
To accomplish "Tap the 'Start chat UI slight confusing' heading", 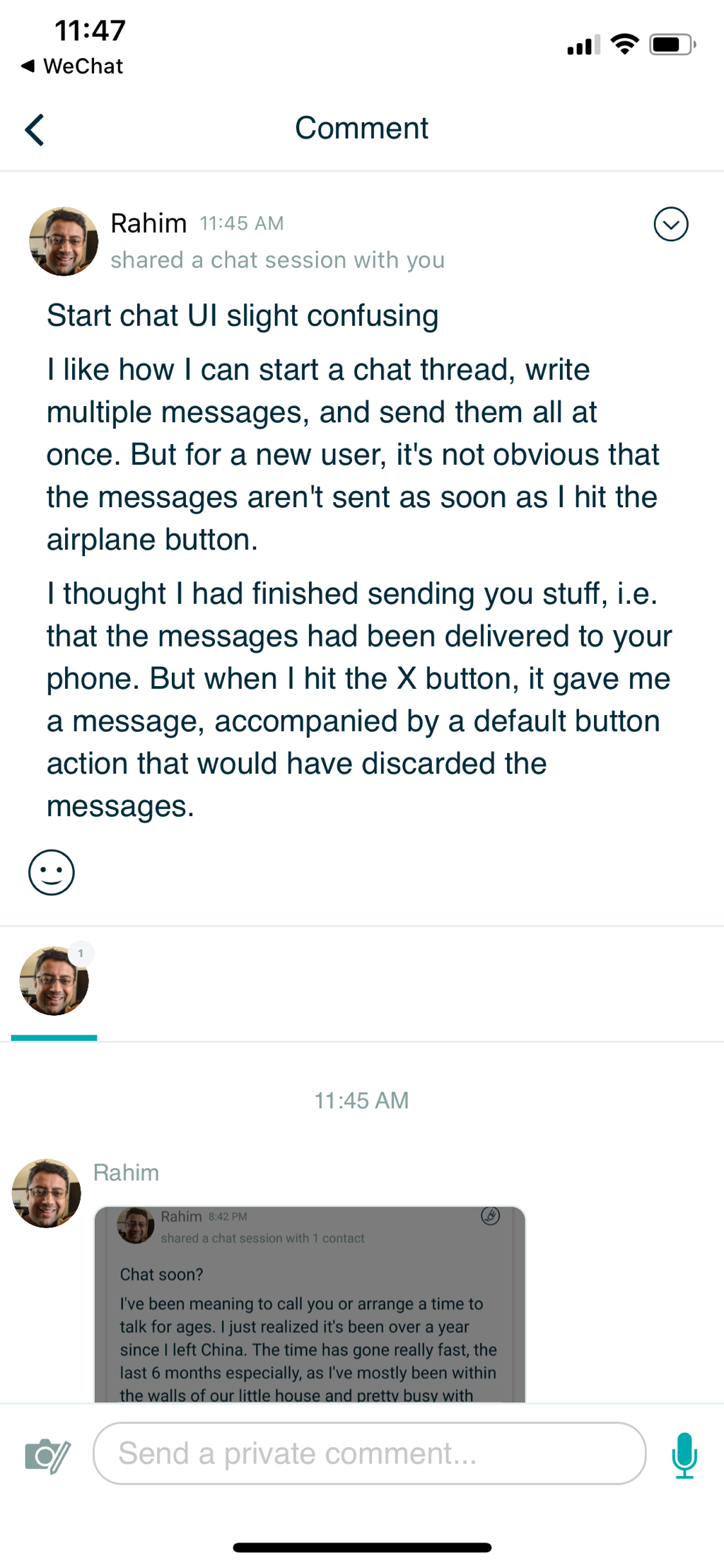I will [243, 315].
